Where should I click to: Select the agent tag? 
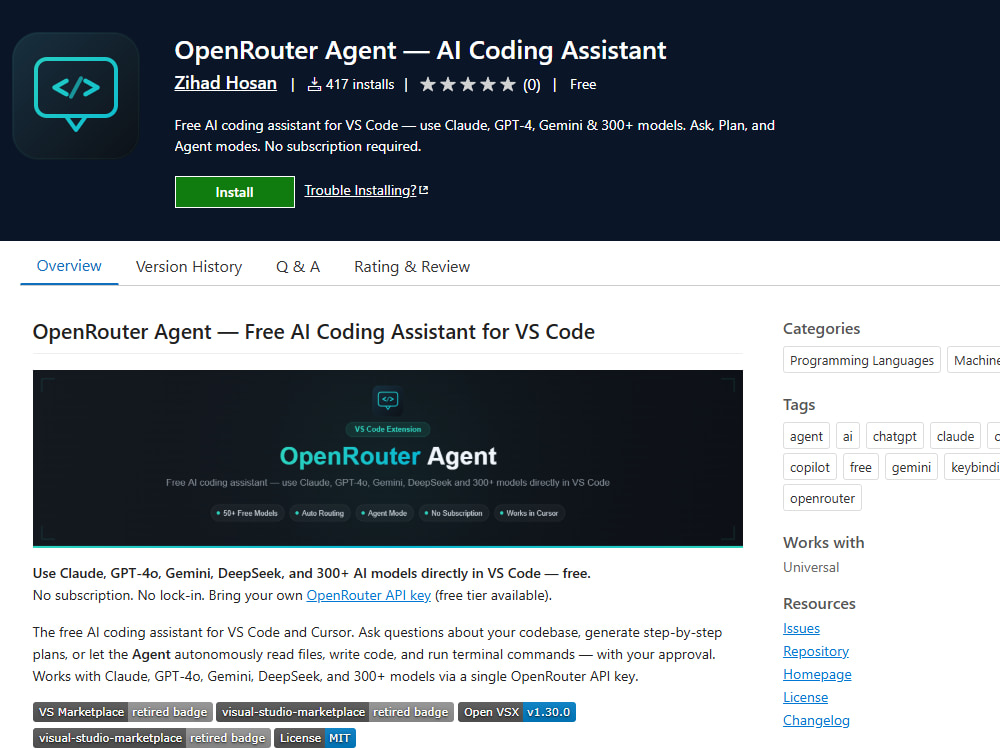(806, 436)
